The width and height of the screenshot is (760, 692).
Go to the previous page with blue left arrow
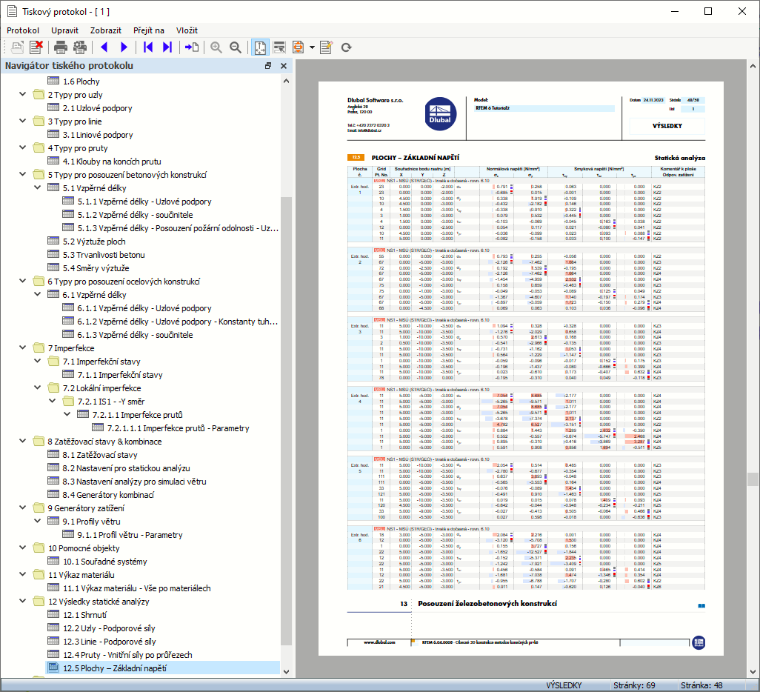(104, 47)
